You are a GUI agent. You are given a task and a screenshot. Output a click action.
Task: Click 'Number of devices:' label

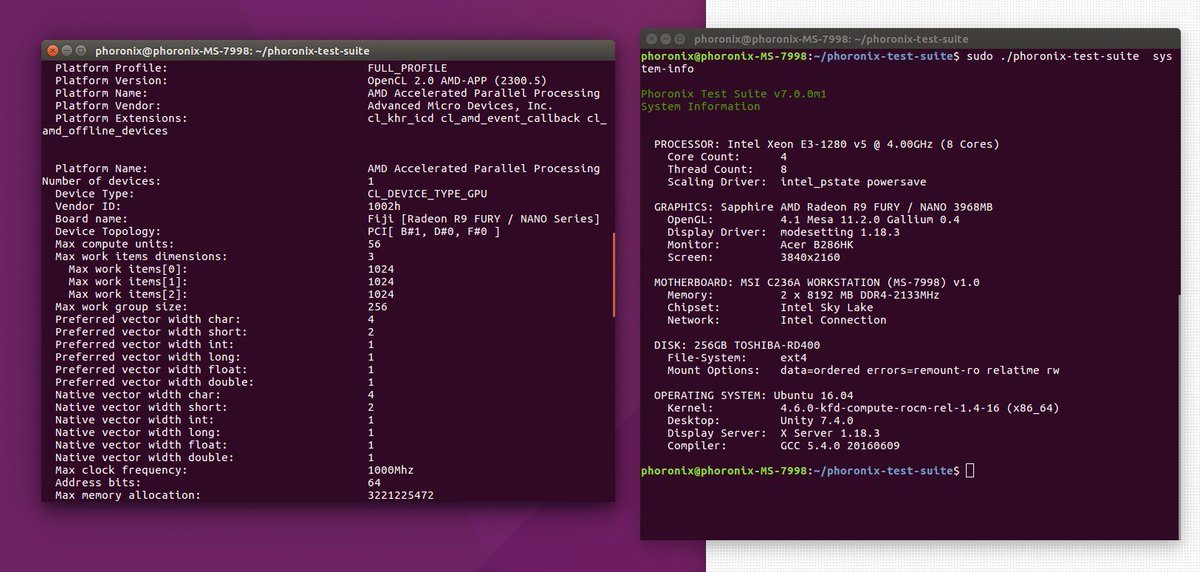(x=101, y=181)
